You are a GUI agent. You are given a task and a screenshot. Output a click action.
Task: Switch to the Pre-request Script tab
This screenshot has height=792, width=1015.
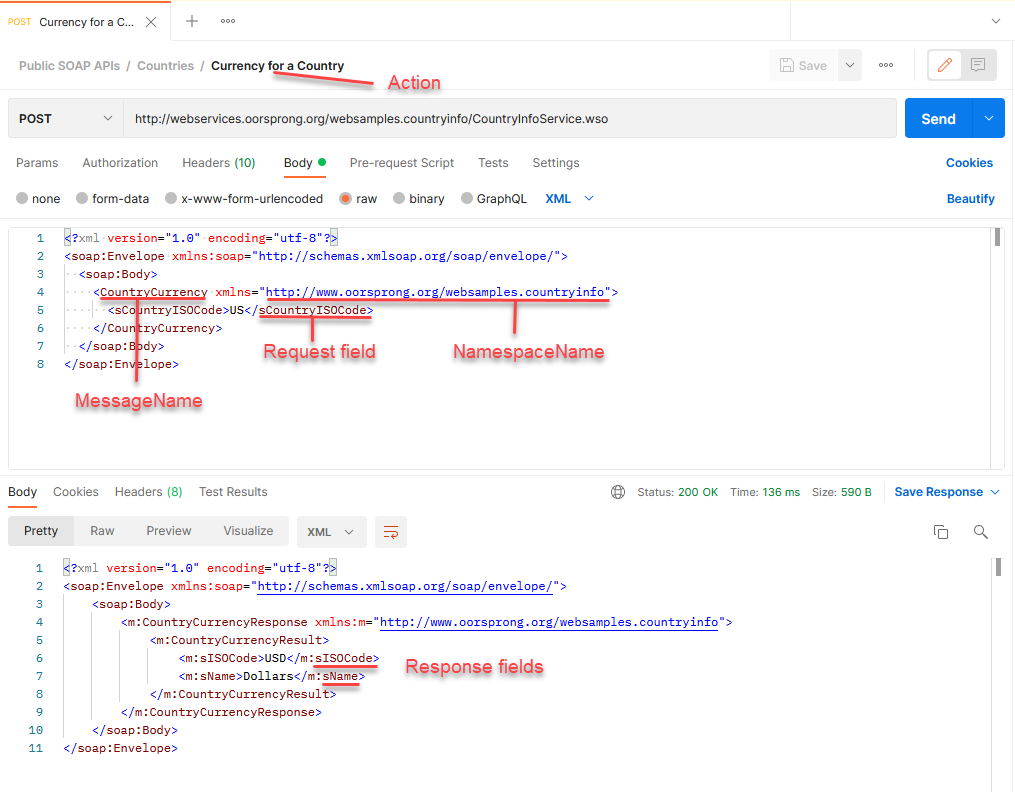(401, 163)
